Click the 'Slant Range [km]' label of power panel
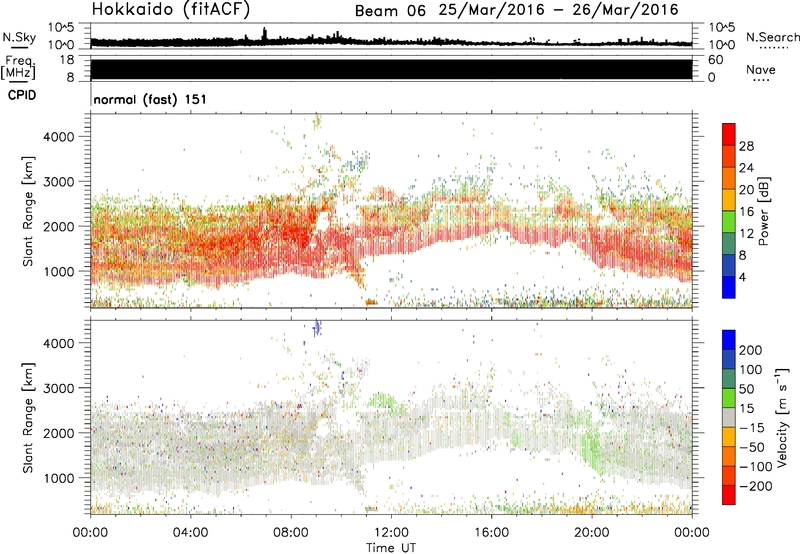This screenshot has height=554, width=800. point(28,211)
